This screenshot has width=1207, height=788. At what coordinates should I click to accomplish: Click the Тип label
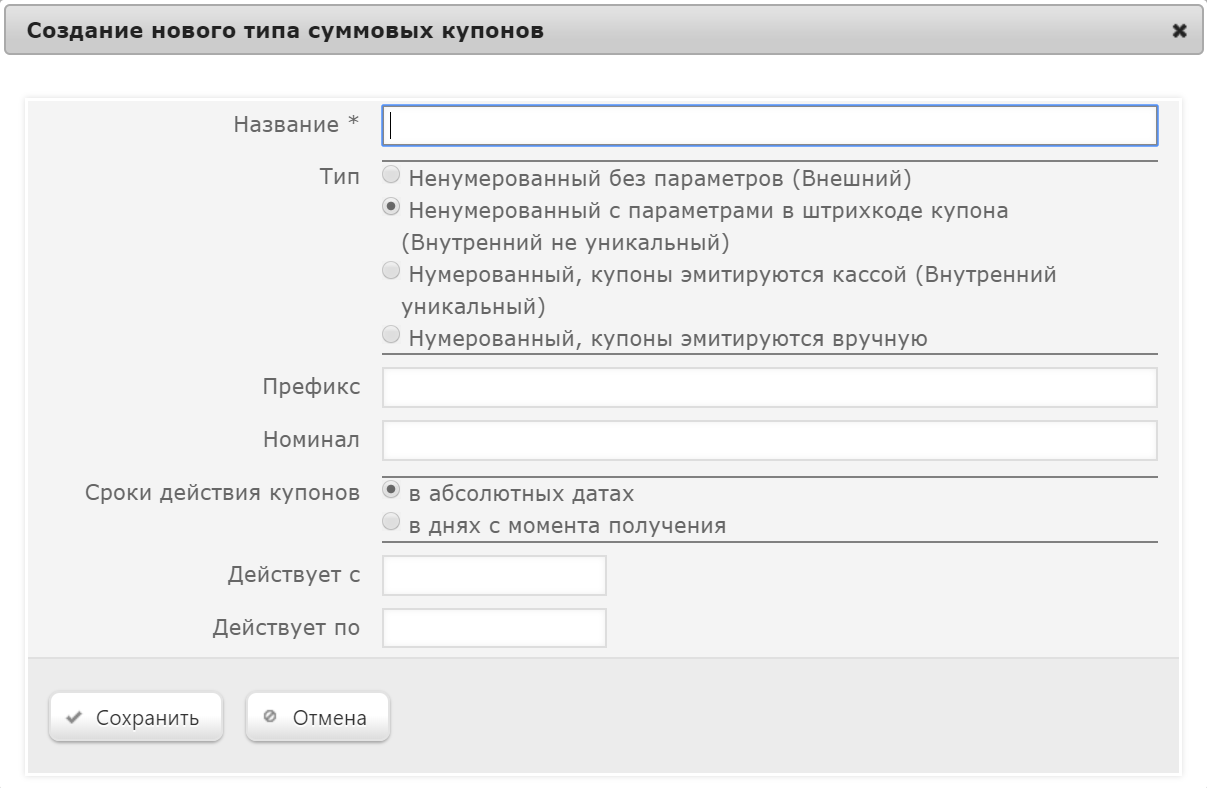coord(340,178)
